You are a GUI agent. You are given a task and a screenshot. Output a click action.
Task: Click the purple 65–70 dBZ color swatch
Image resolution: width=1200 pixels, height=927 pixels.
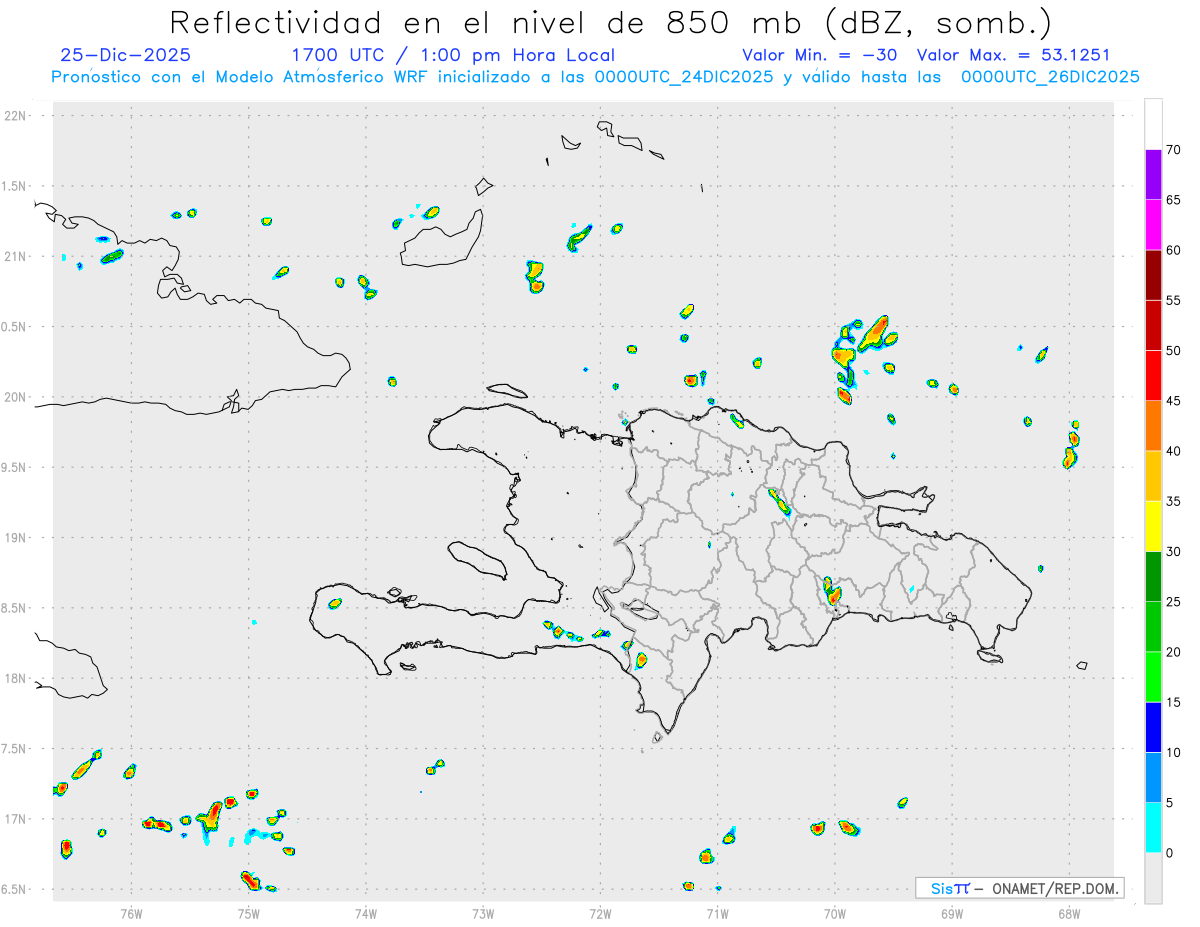(1153, 174)
